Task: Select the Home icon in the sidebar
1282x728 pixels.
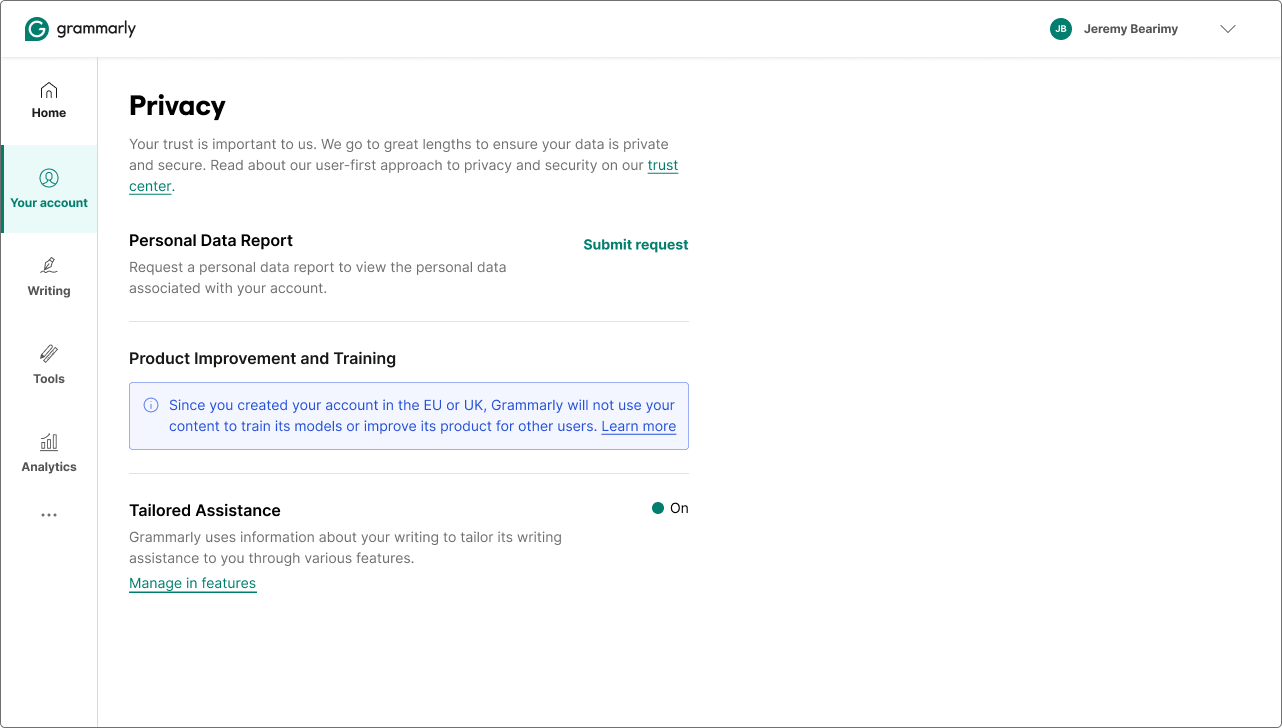Action: 48,89
